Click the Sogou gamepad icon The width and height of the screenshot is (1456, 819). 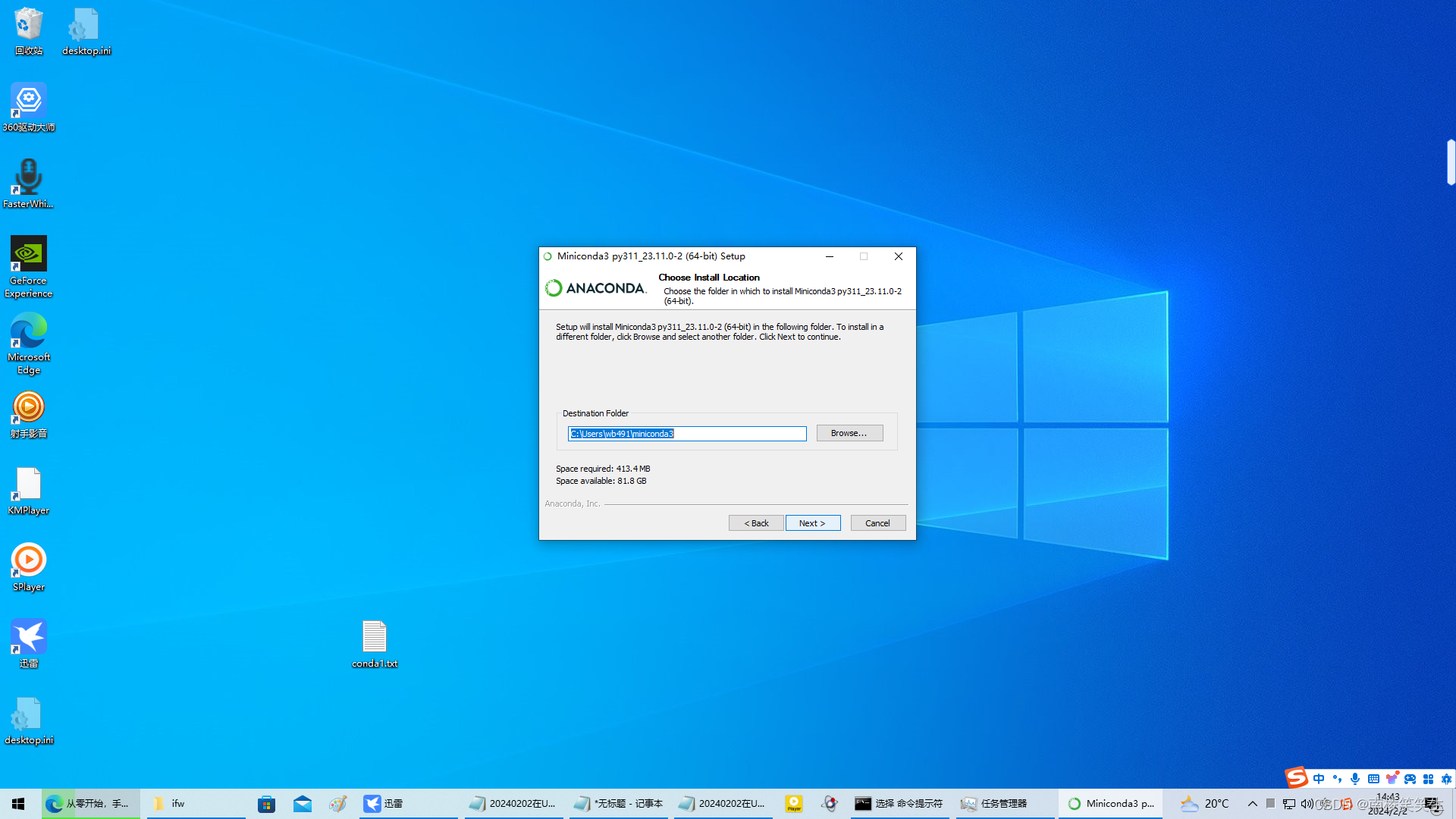(x=1410, y=779)
